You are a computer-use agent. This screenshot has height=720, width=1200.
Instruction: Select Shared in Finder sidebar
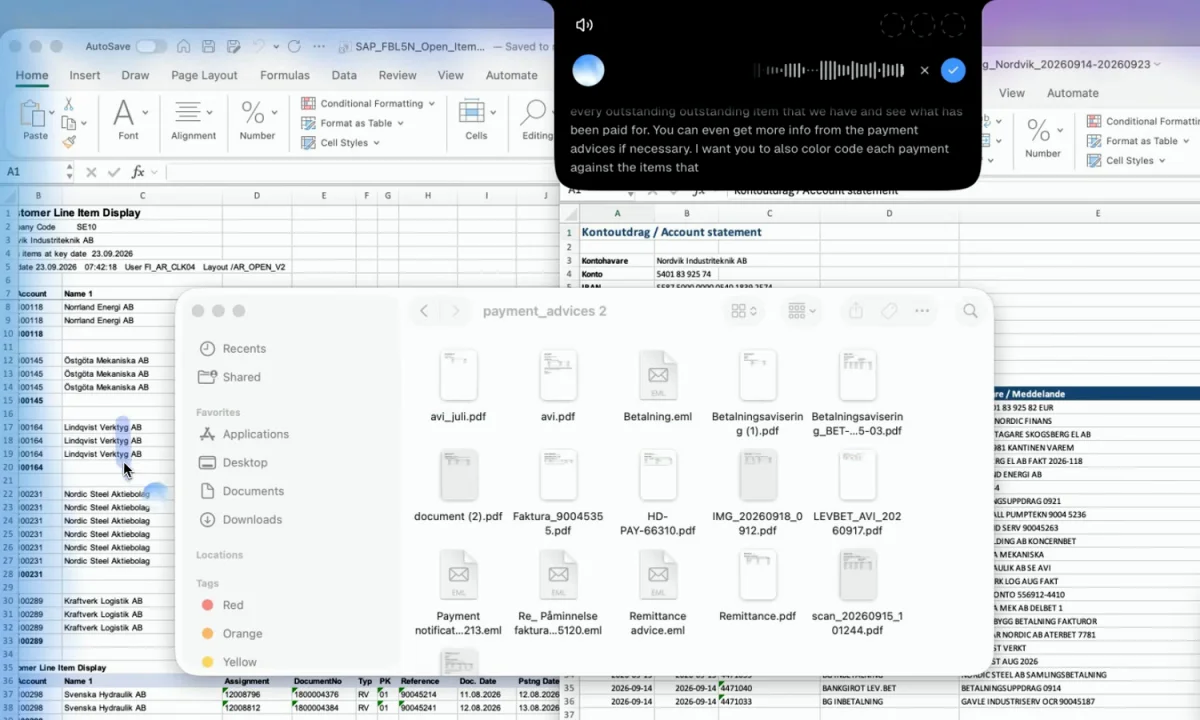tap(230, 377)
